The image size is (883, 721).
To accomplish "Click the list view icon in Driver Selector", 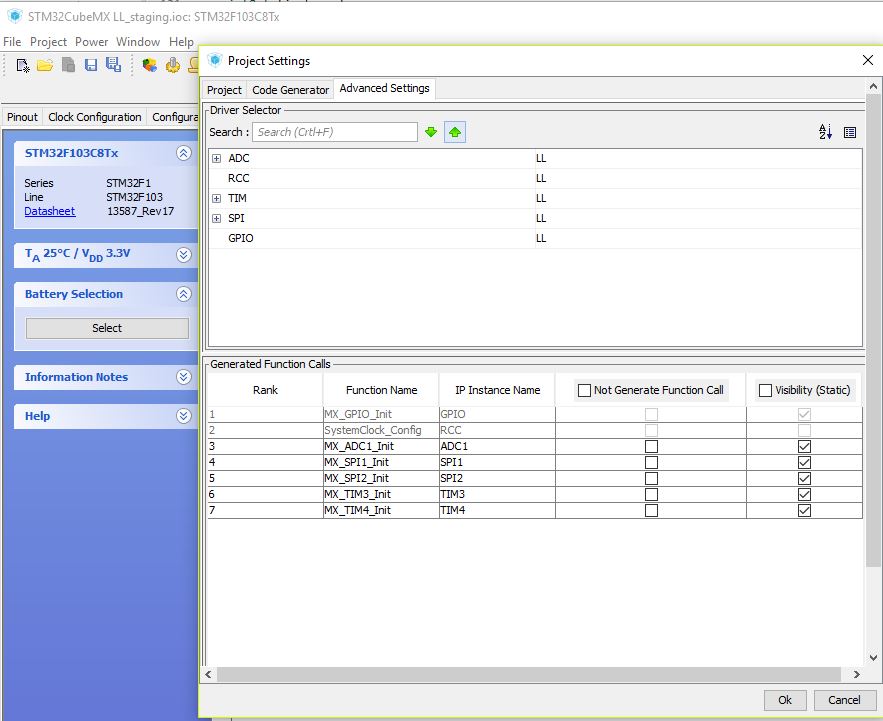I will tap(850, 132).
